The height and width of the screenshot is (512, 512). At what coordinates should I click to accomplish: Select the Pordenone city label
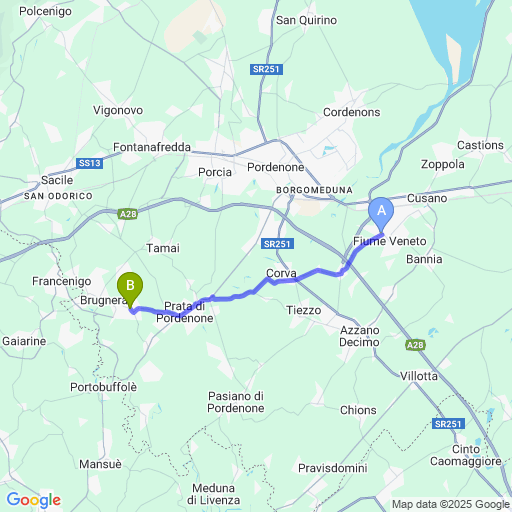[x=276, y=167]
